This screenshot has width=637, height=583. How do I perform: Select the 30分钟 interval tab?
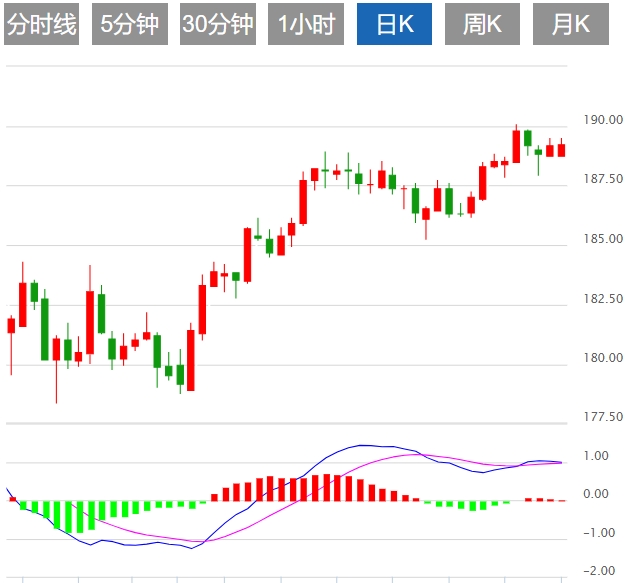pyautogui.click(x=218, y=24)
